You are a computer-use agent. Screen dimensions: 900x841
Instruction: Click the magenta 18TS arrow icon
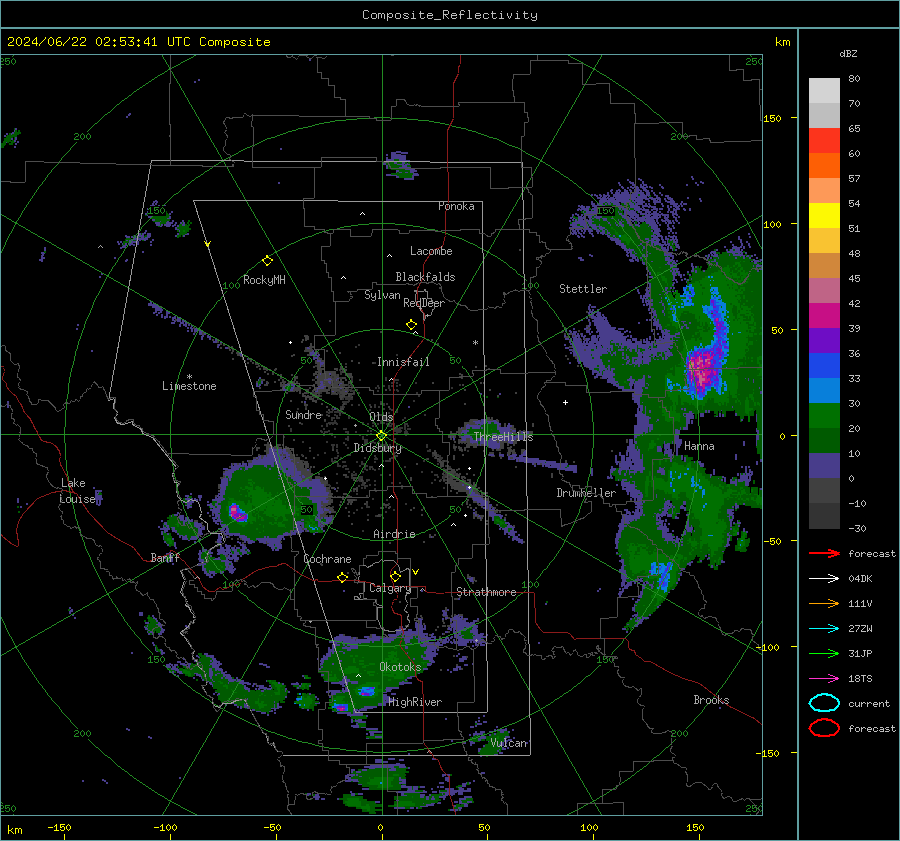tap(824, 679)
